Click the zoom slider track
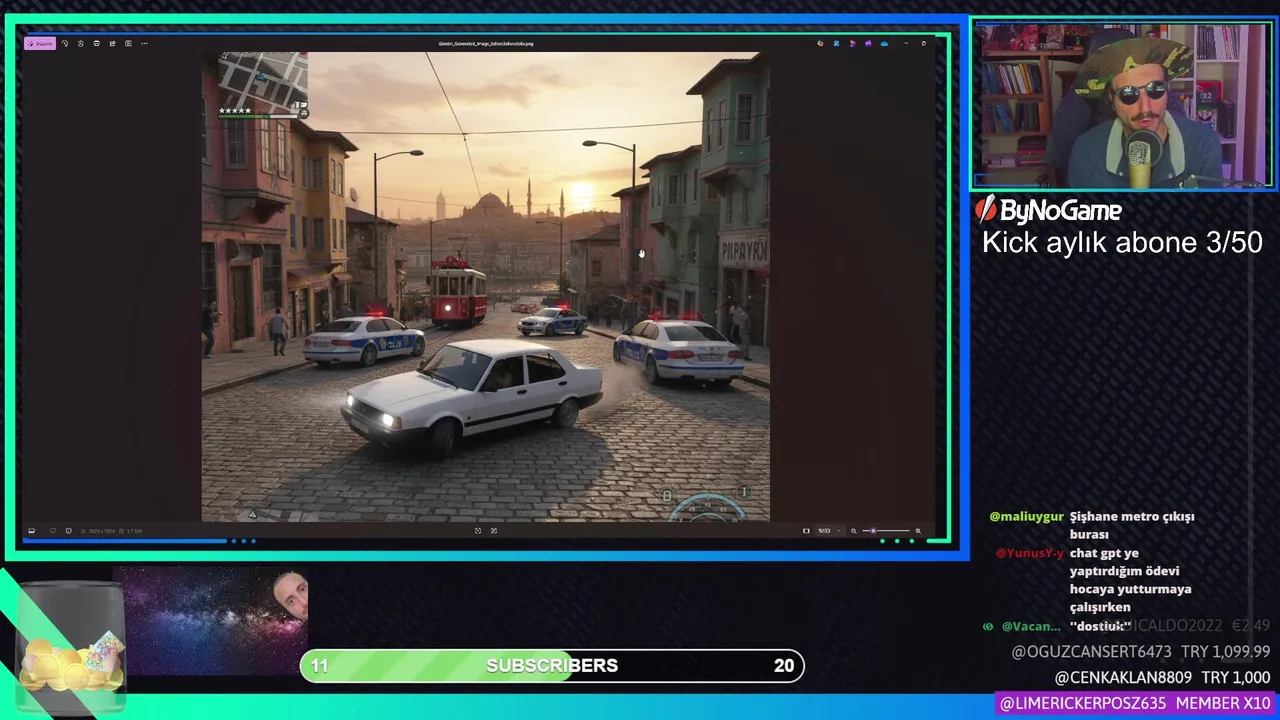The image size is (1280, 720). 886,531
